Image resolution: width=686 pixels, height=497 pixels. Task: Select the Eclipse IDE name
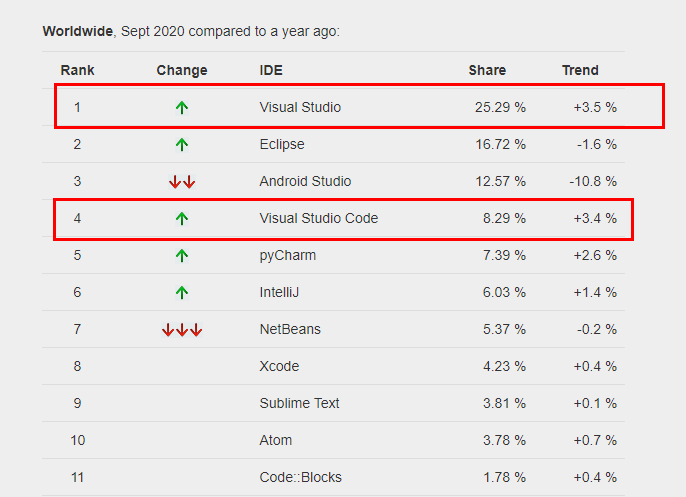pyautogui.click(x=282, y=144)
